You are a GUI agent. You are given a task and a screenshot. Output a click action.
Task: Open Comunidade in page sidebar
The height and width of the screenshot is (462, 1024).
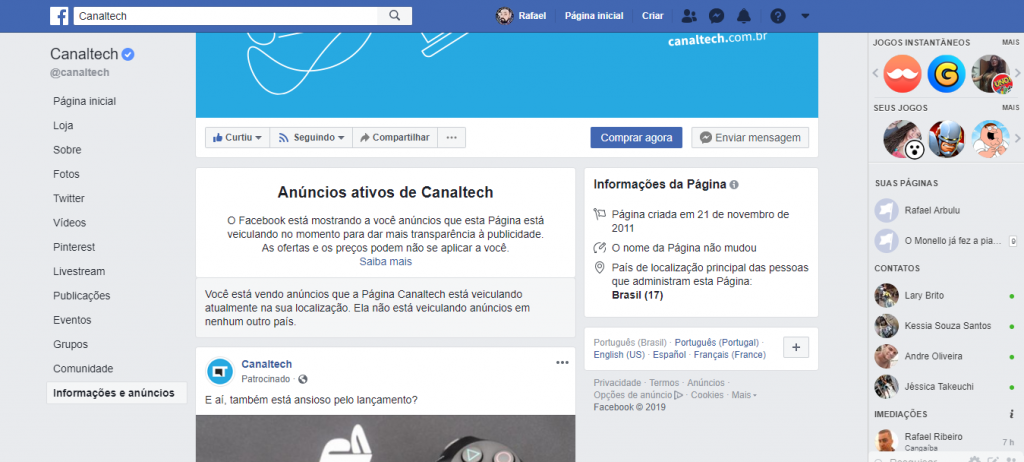pyautogui.click(x=83, y=369)
